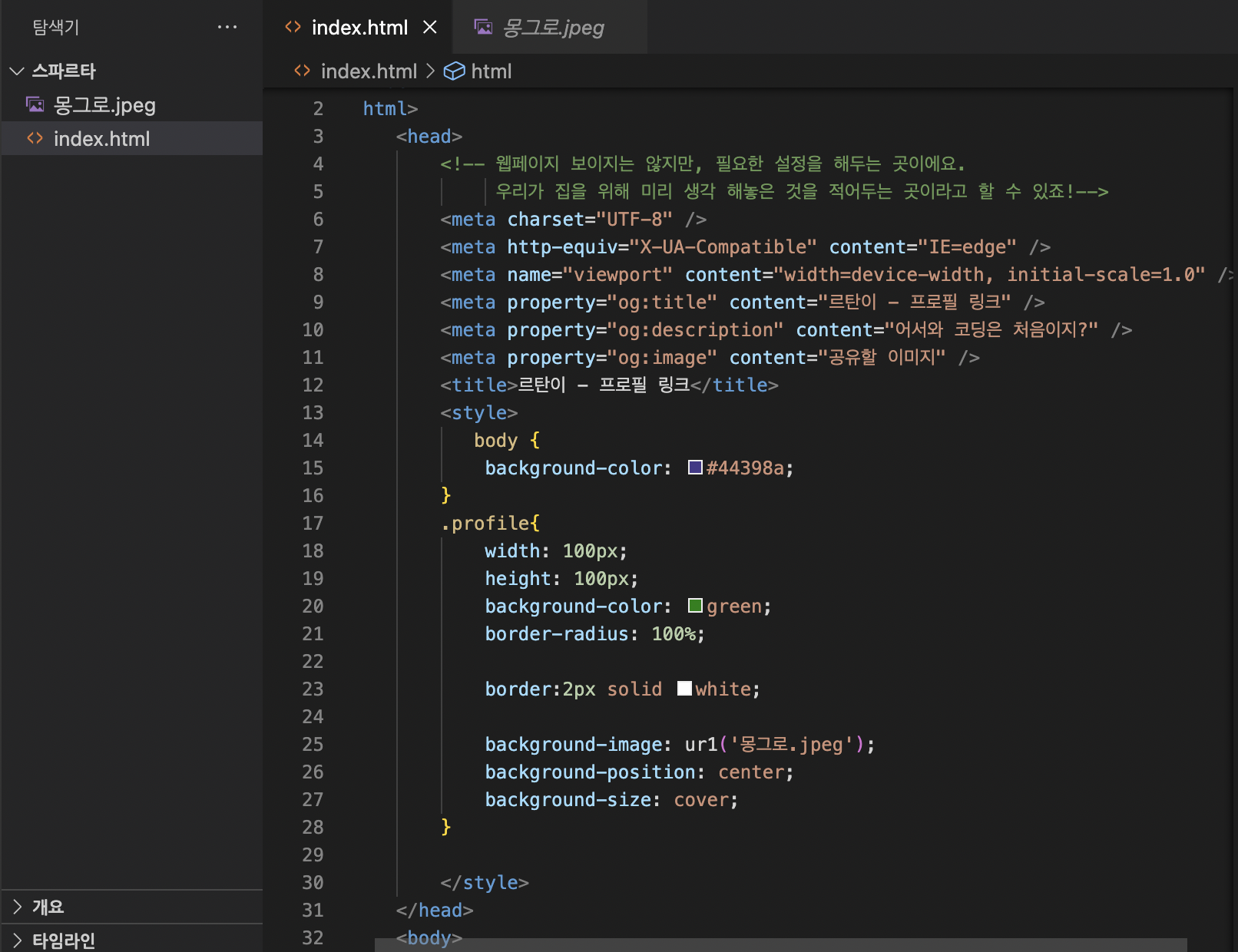
Task: Click the background-size: cover declaration
Action: click(x=612, y=800)
